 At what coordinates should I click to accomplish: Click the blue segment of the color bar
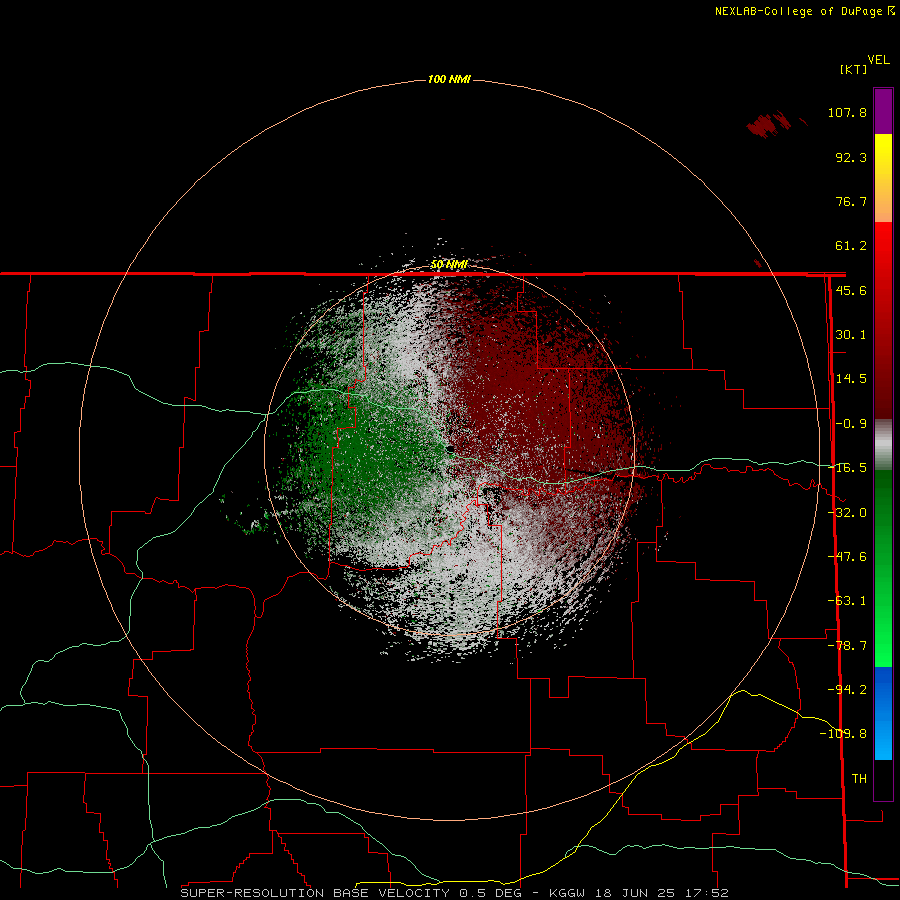pos(883,713)
